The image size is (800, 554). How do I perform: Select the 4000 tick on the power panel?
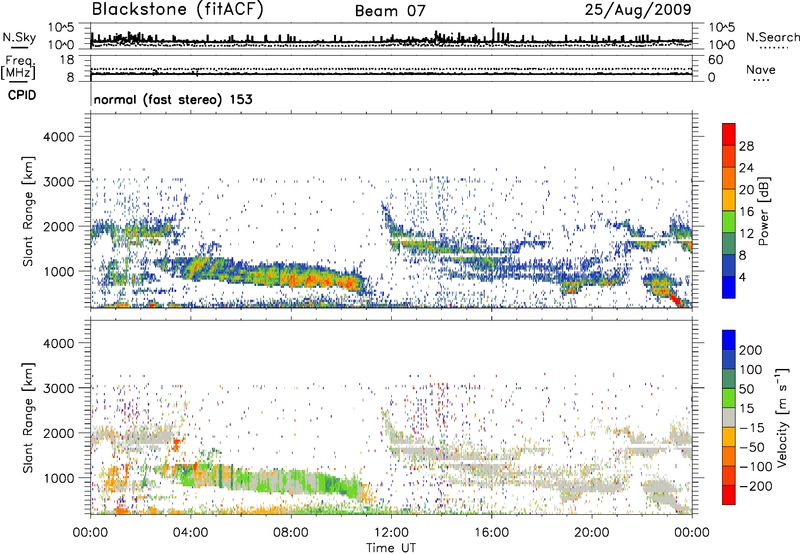pyautogui.click(x=58, y=137)
